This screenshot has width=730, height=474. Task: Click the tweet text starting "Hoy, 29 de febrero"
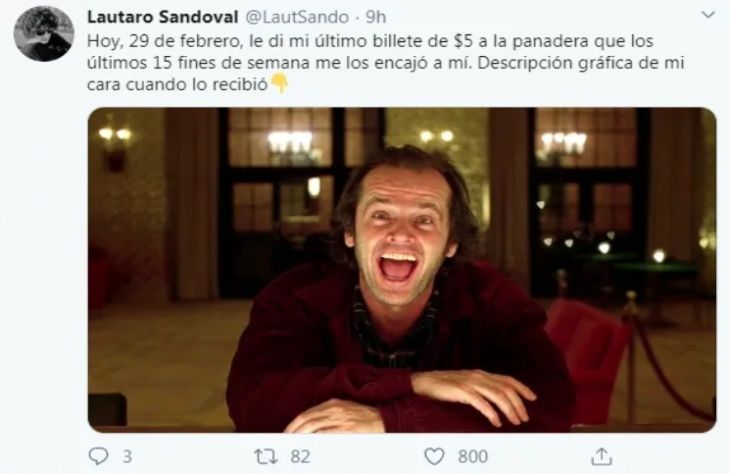coord(385,63)
